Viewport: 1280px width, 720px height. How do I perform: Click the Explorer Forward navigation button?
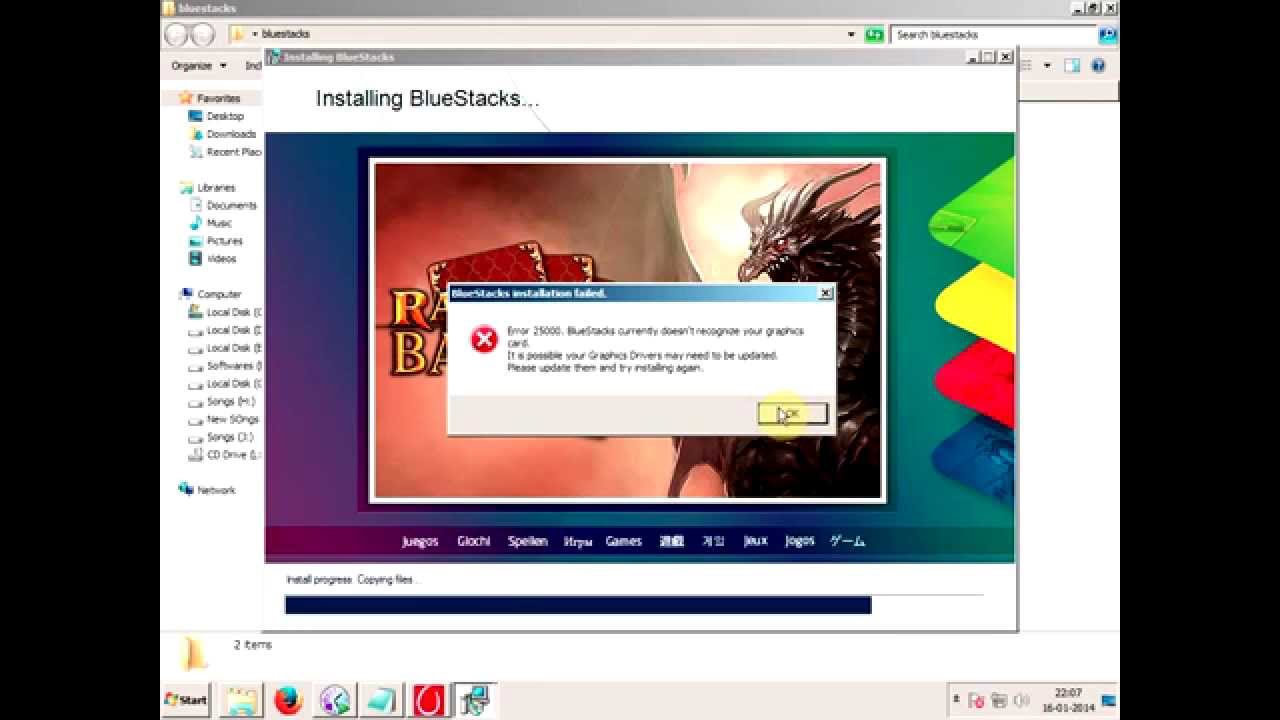pos(202,35)
